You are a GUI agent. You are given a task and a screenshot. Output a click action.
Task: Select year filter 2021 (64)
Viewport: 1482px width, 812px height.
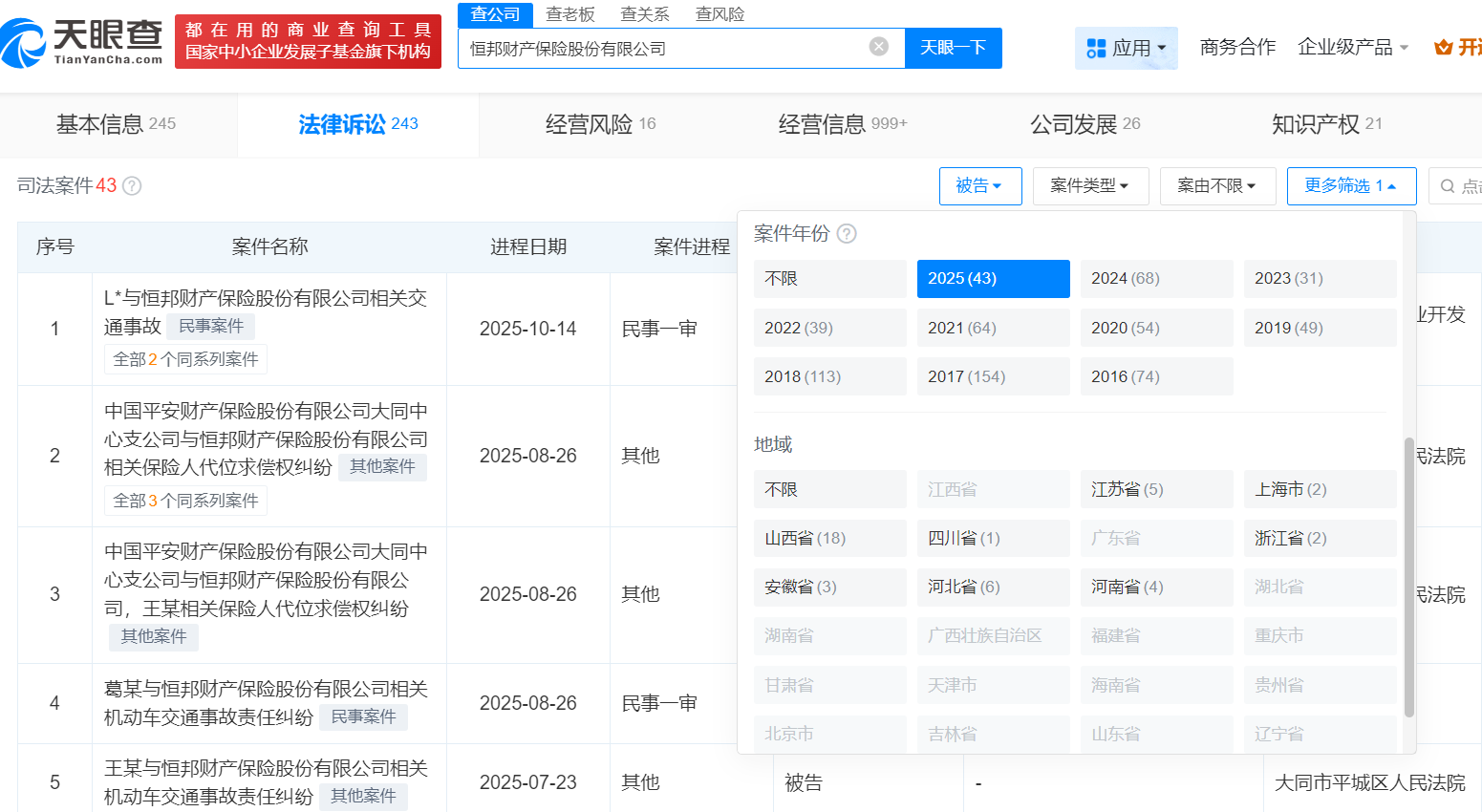(993, 328)
